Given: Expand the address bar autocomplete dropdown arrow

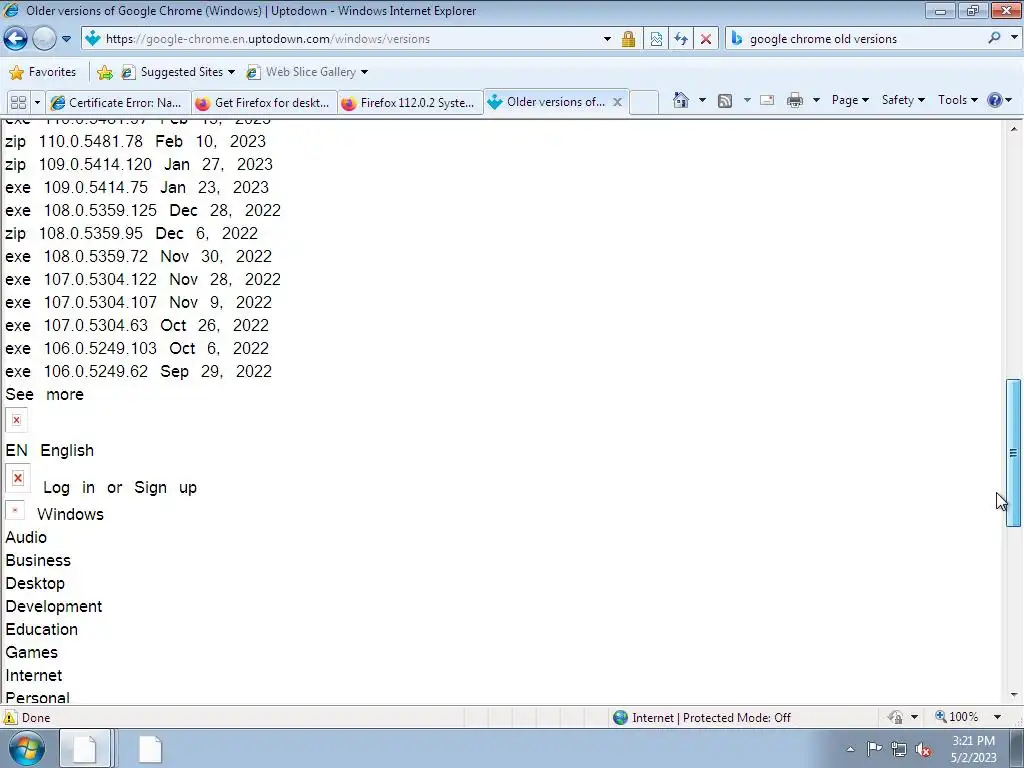Looking at the screenshot, I should (x=607, y=39).
